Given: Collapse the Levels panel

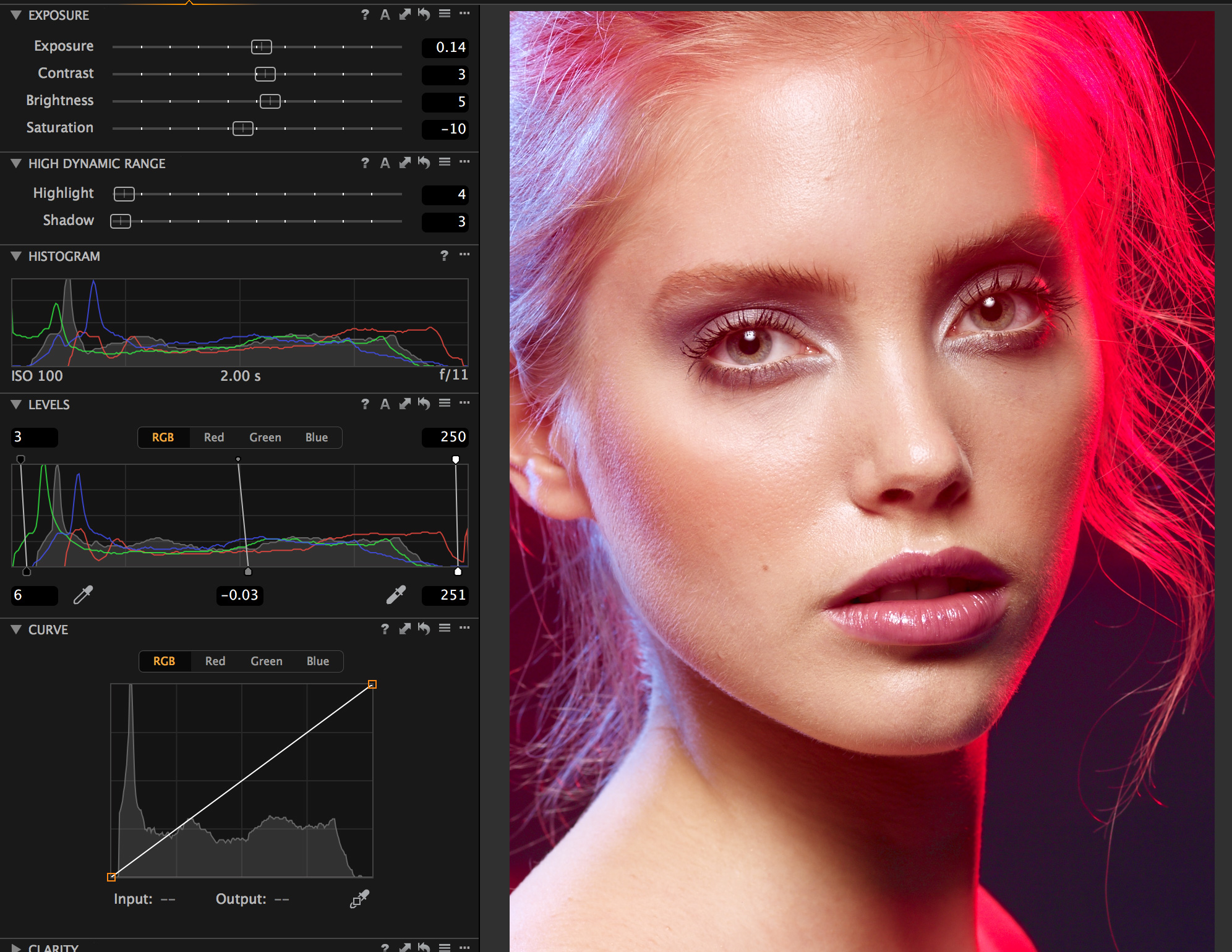Looking at the screenshot, I should pyautogui.click(x=16, y=404).
